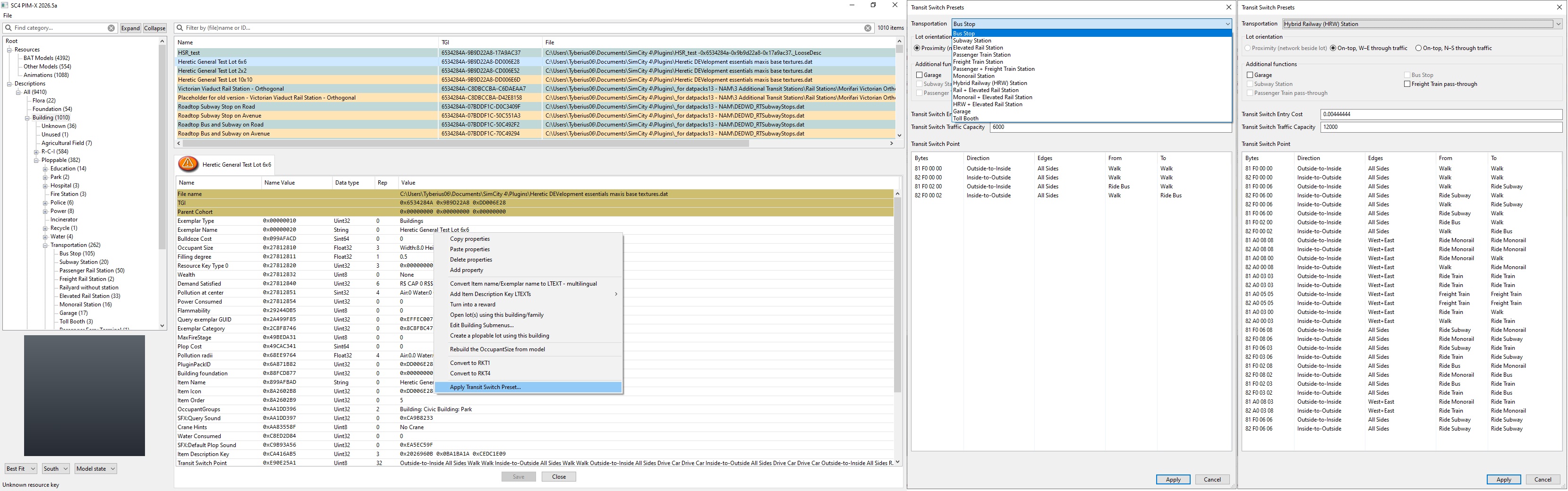
Task: Expand the Education (14) tree node
Action: 45,169
